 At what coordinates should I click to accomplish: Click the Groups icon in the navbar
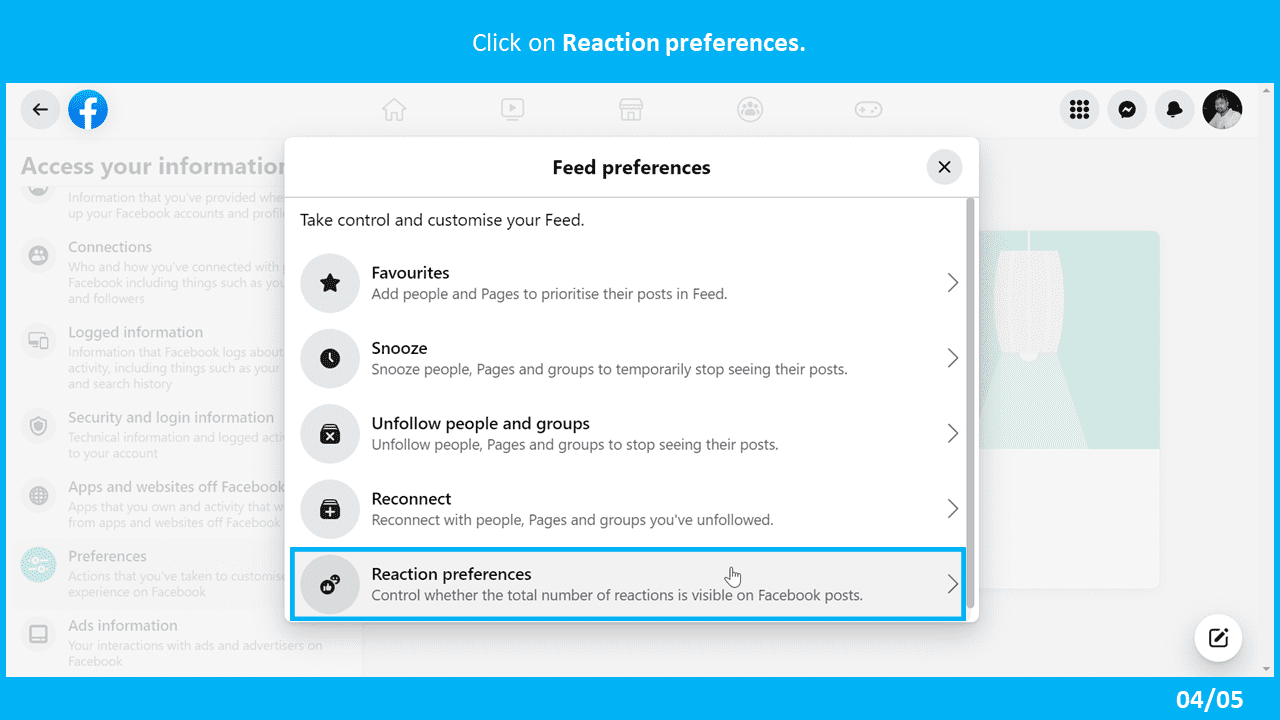click(750, 109)
